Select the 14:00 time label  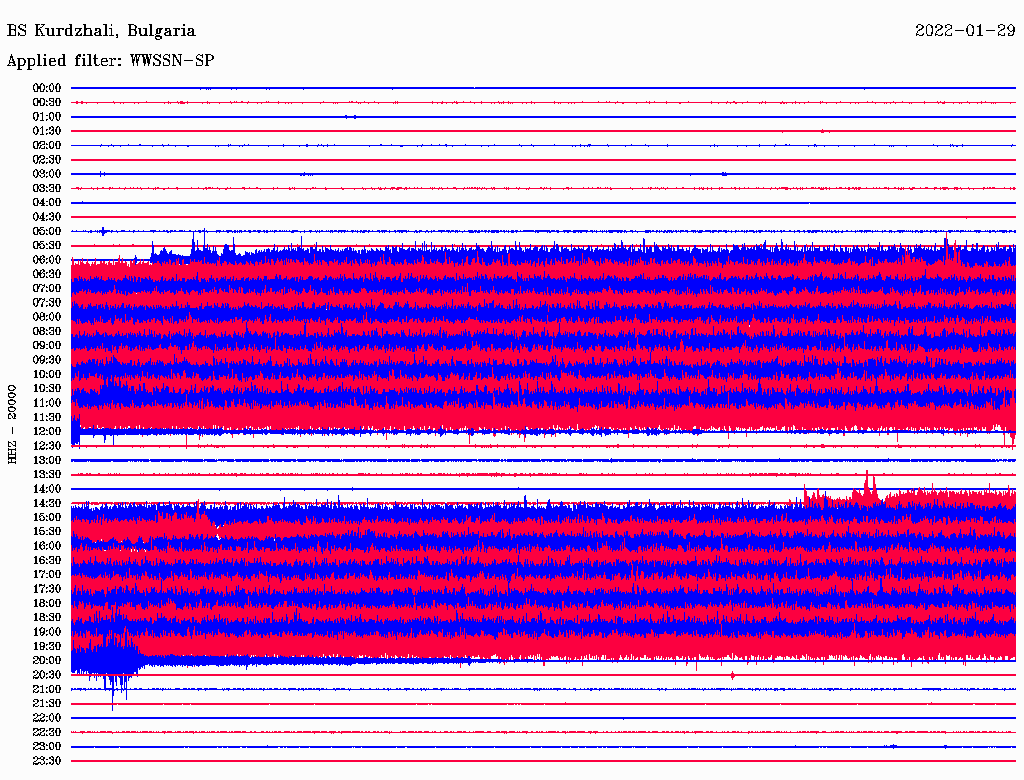pos(47,489)
